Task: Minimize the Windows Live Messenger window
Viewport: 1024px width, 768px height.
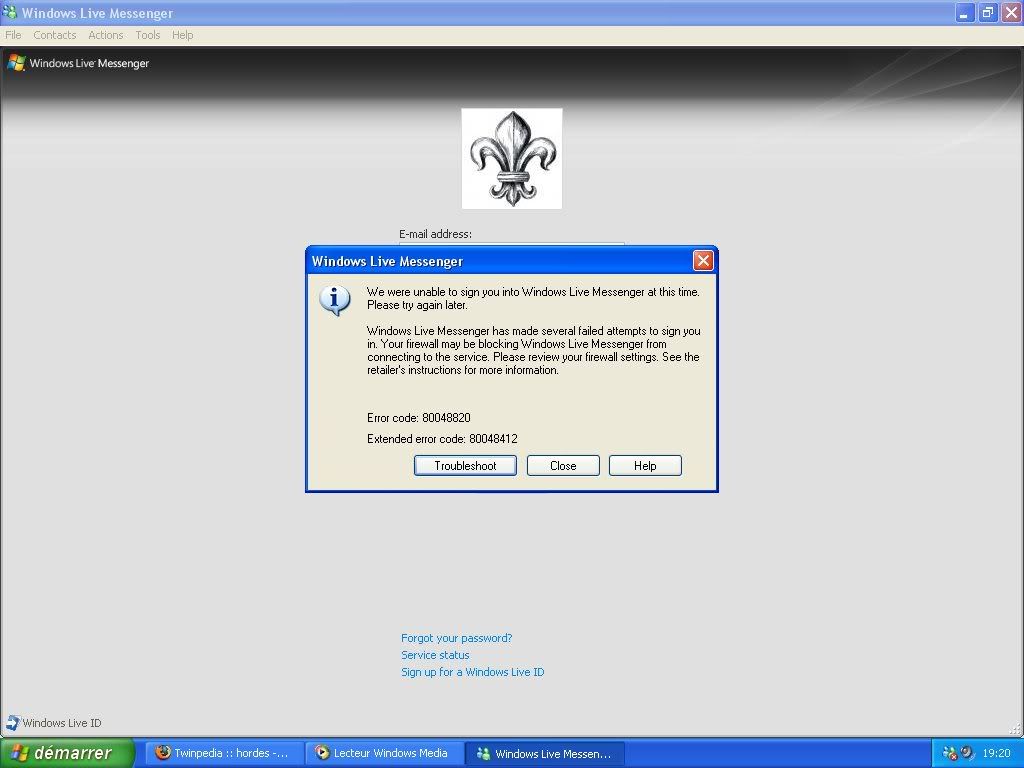Action: point(965,12)
